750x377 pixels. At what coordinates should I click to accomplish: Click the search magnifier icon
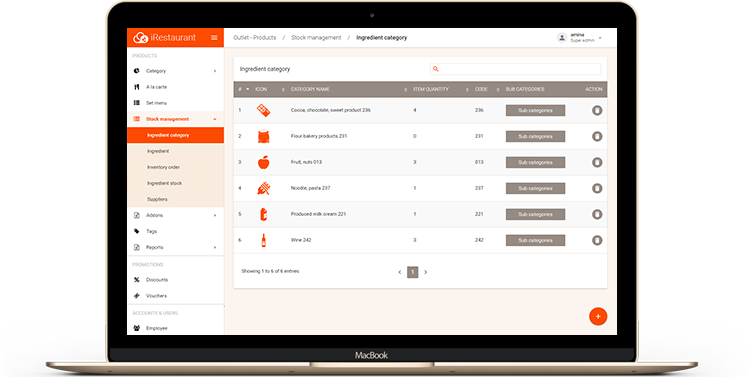point(435,69)
